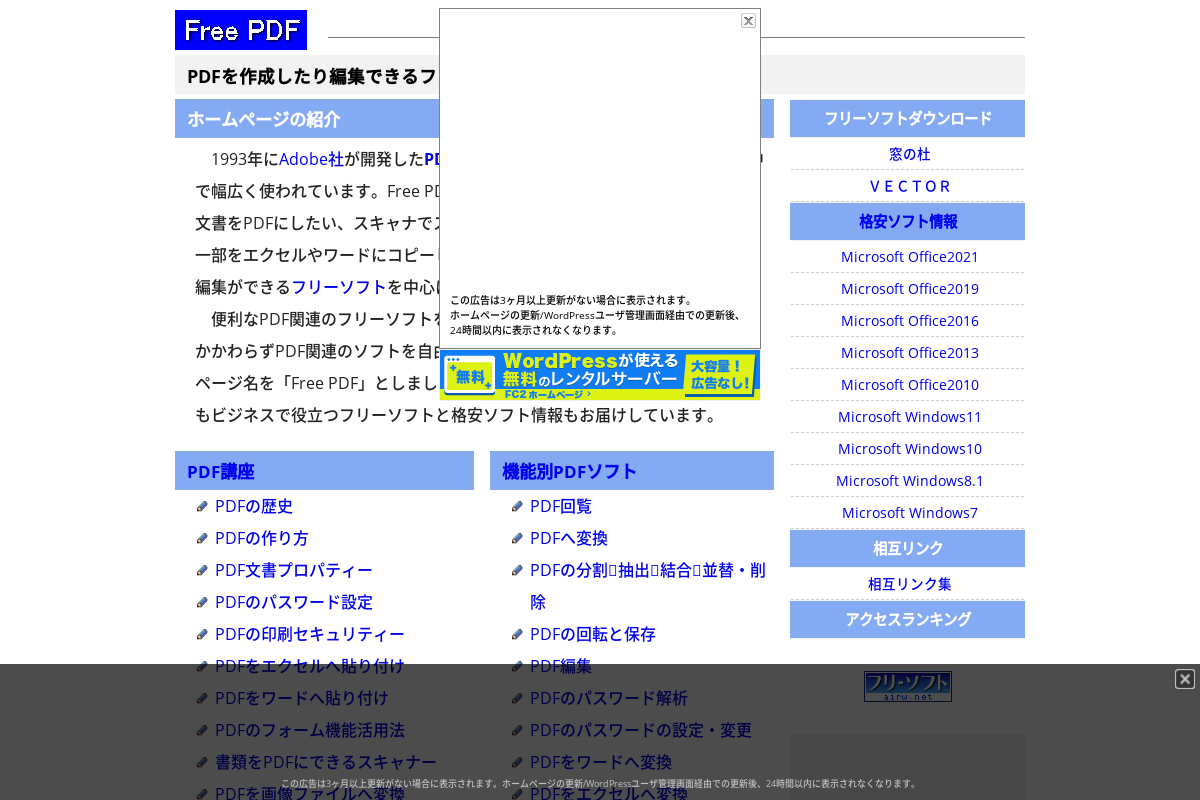Open Microsoft Windows11 link
1200x800 pixels.
[x=909, y=417]
